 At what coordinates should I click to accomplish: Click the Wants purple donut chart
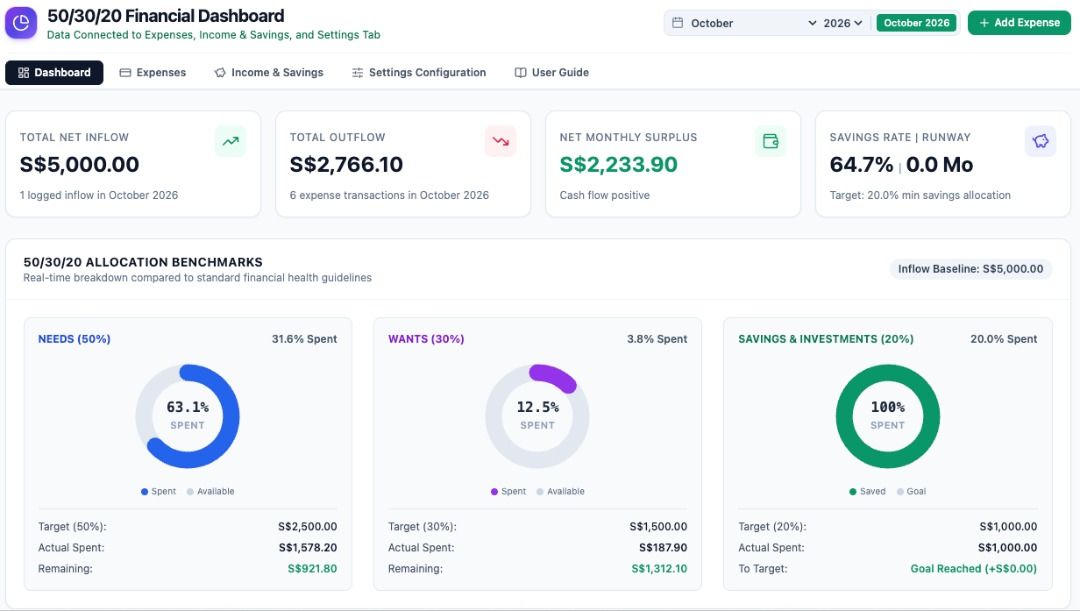pos(537,416)
